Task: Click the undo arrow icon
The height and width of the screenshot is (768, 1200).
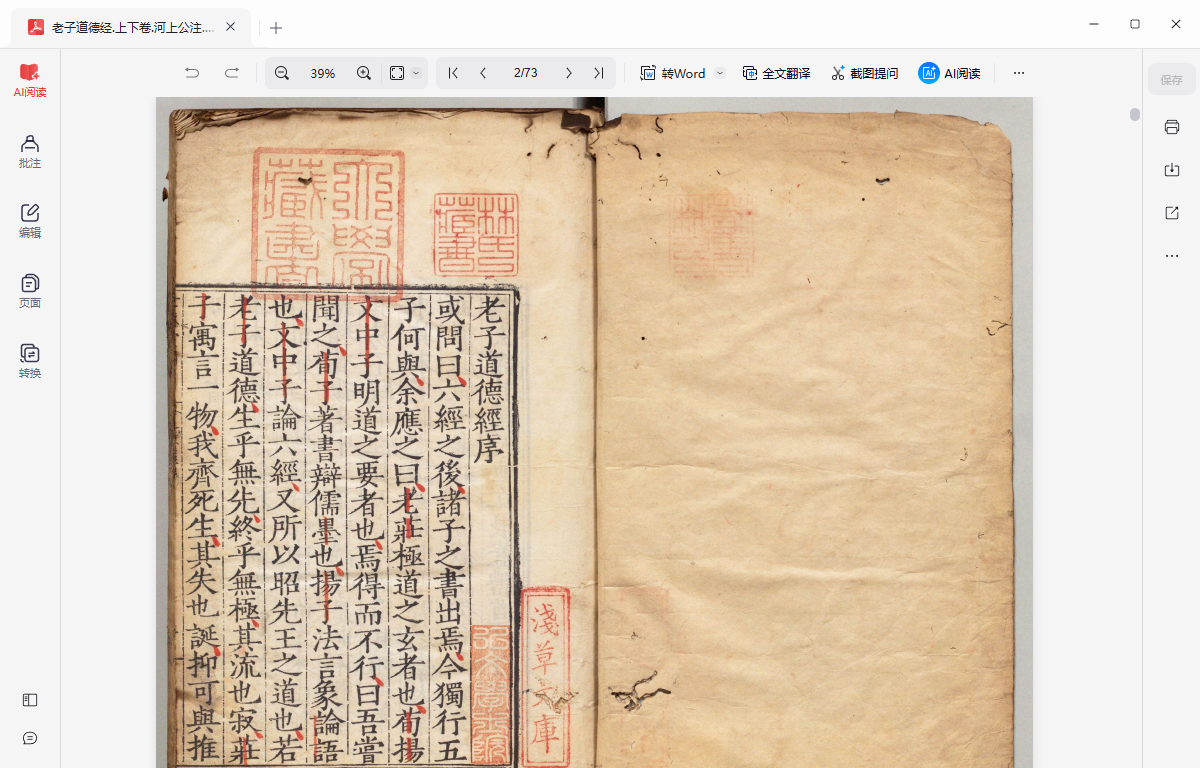Action: [192, 73]
